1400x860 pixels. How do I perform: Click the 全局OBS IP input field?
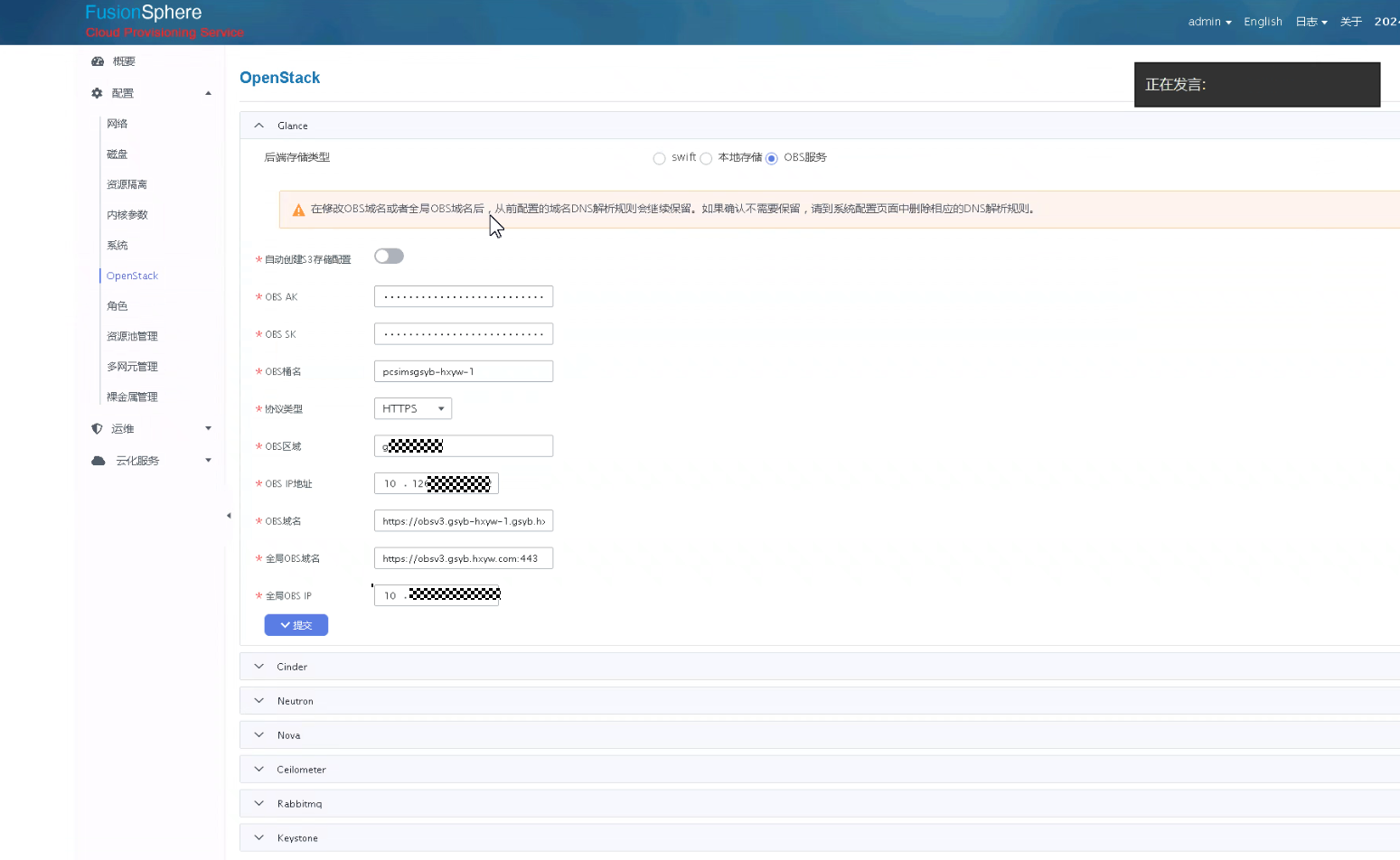pos(437,595)
